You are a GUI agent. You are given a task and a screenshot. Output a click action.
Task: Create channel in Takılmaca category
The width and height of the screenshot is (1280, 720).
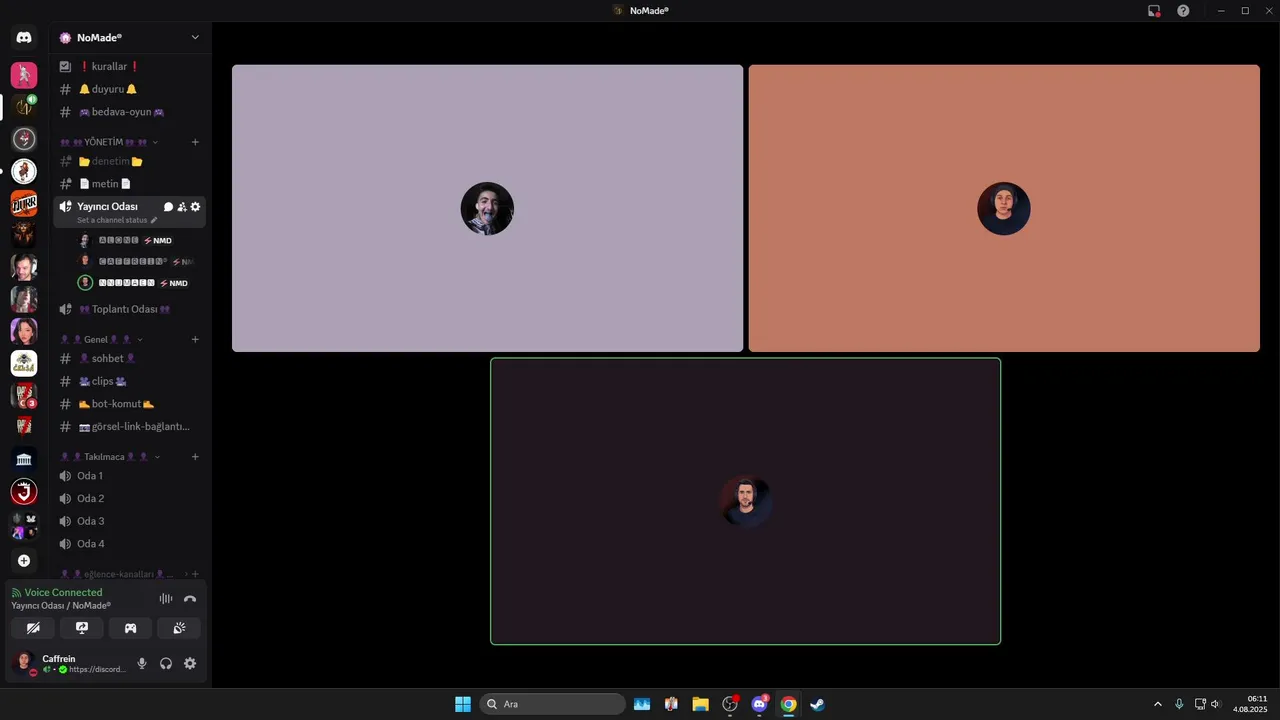pyautogui.click(x=195, y=456)
